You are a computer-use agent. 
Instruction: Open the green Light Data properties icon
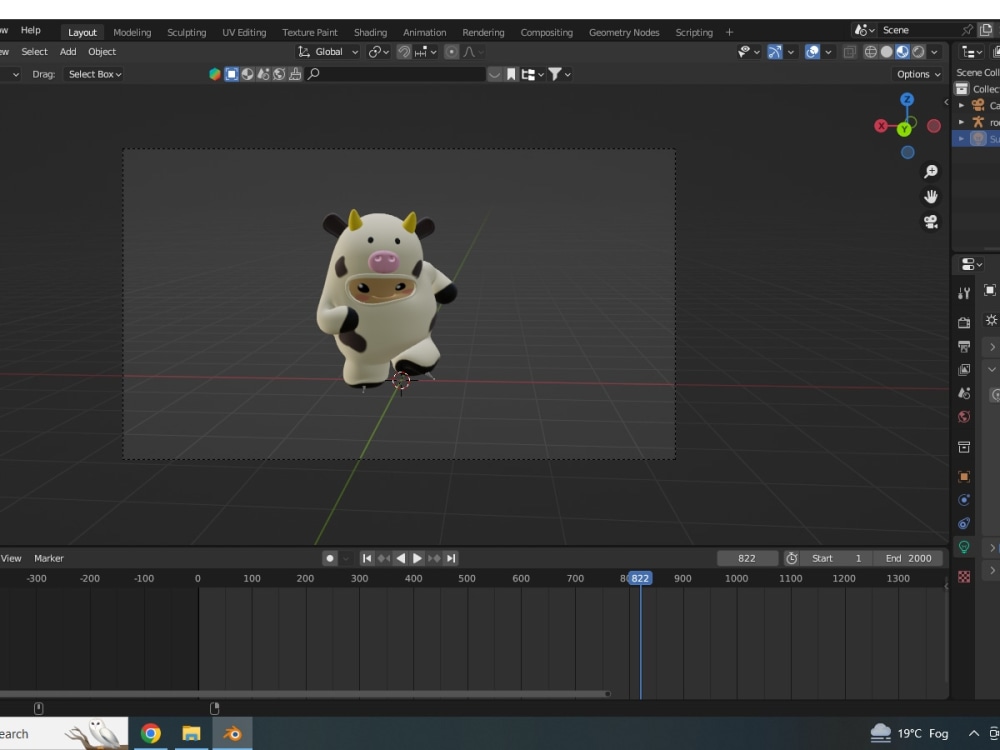[964, 548]
